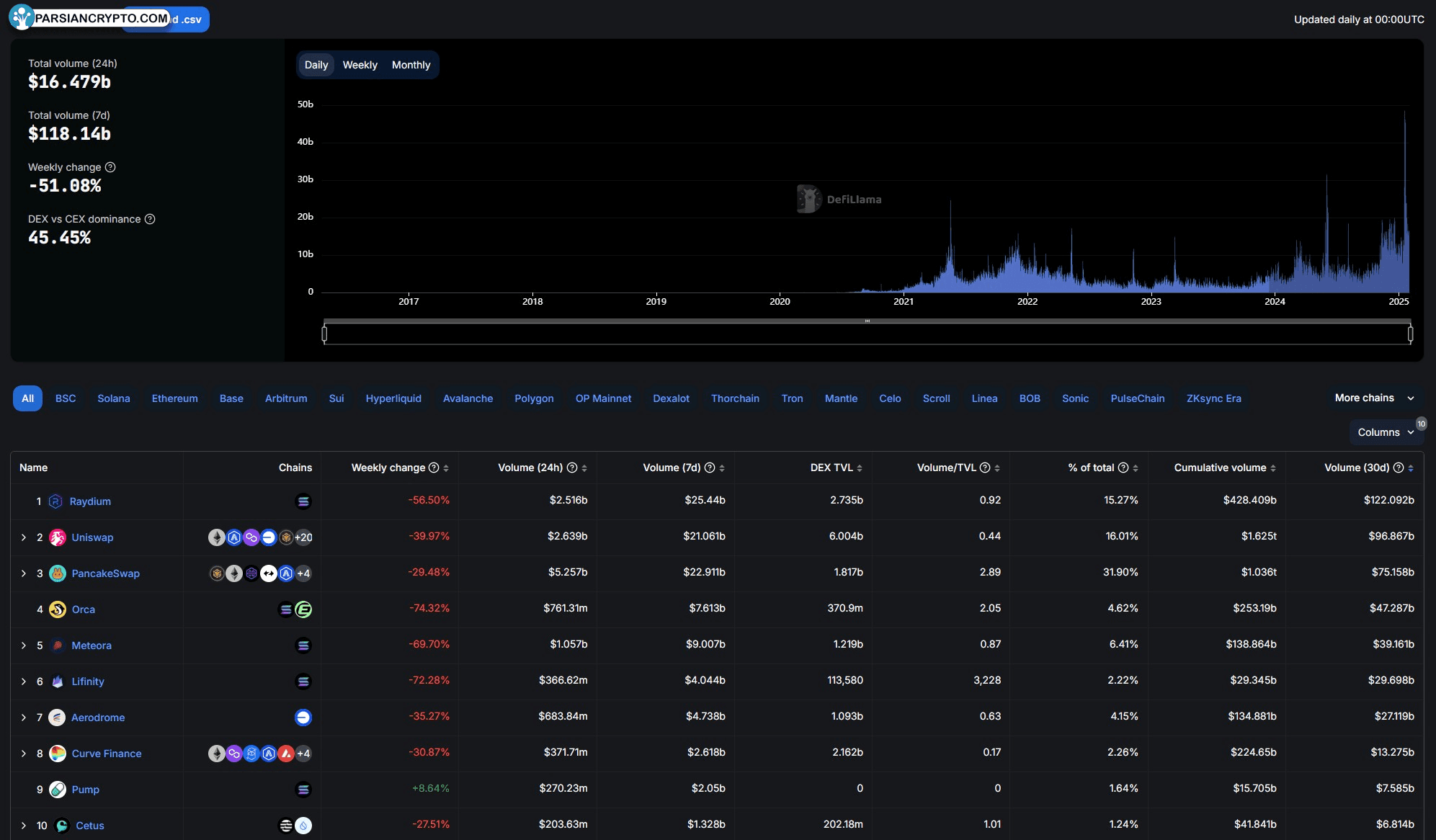Expand the Curve Finance row
Viewport: 1436px width, 840px height.
(x=24, y=754)
